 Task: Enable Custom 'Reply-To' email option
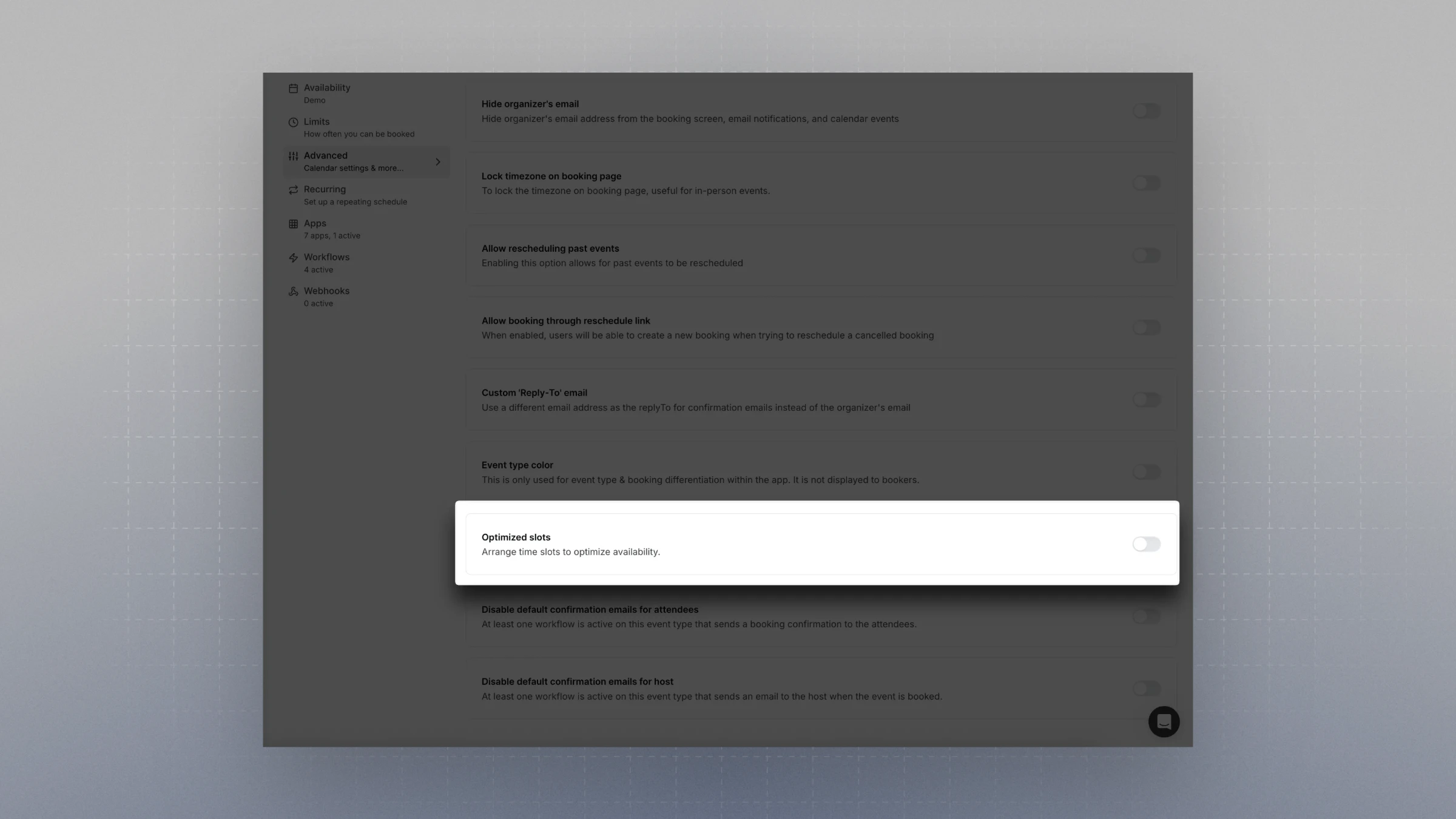pos(1145,399)
